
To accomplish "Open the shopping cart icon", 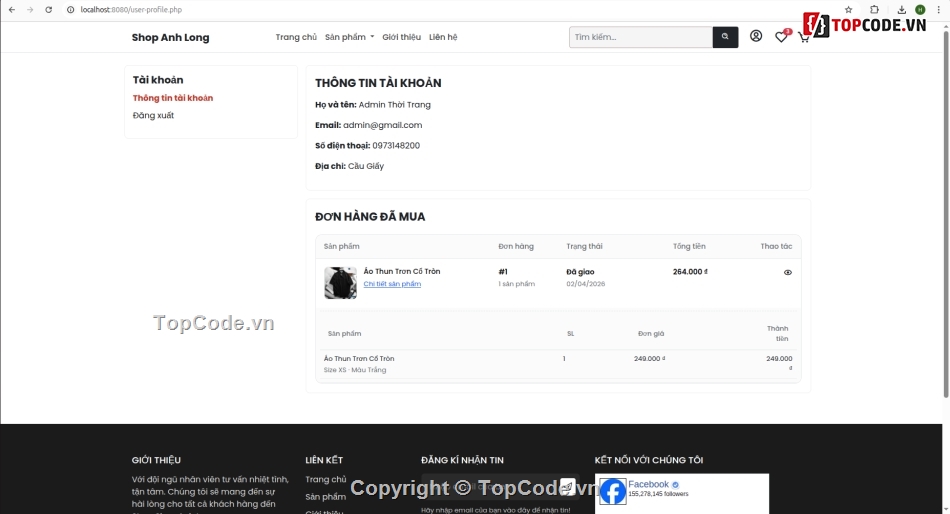I will (x=804, y=38).
